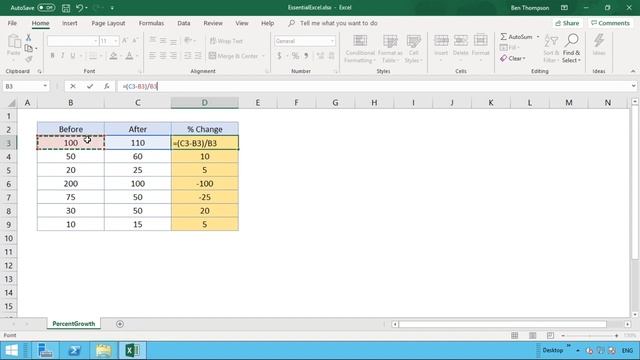Open Cell Styles gallery
Screen dimensions: 640x360
pyautogui.click(x=413, y=49)
